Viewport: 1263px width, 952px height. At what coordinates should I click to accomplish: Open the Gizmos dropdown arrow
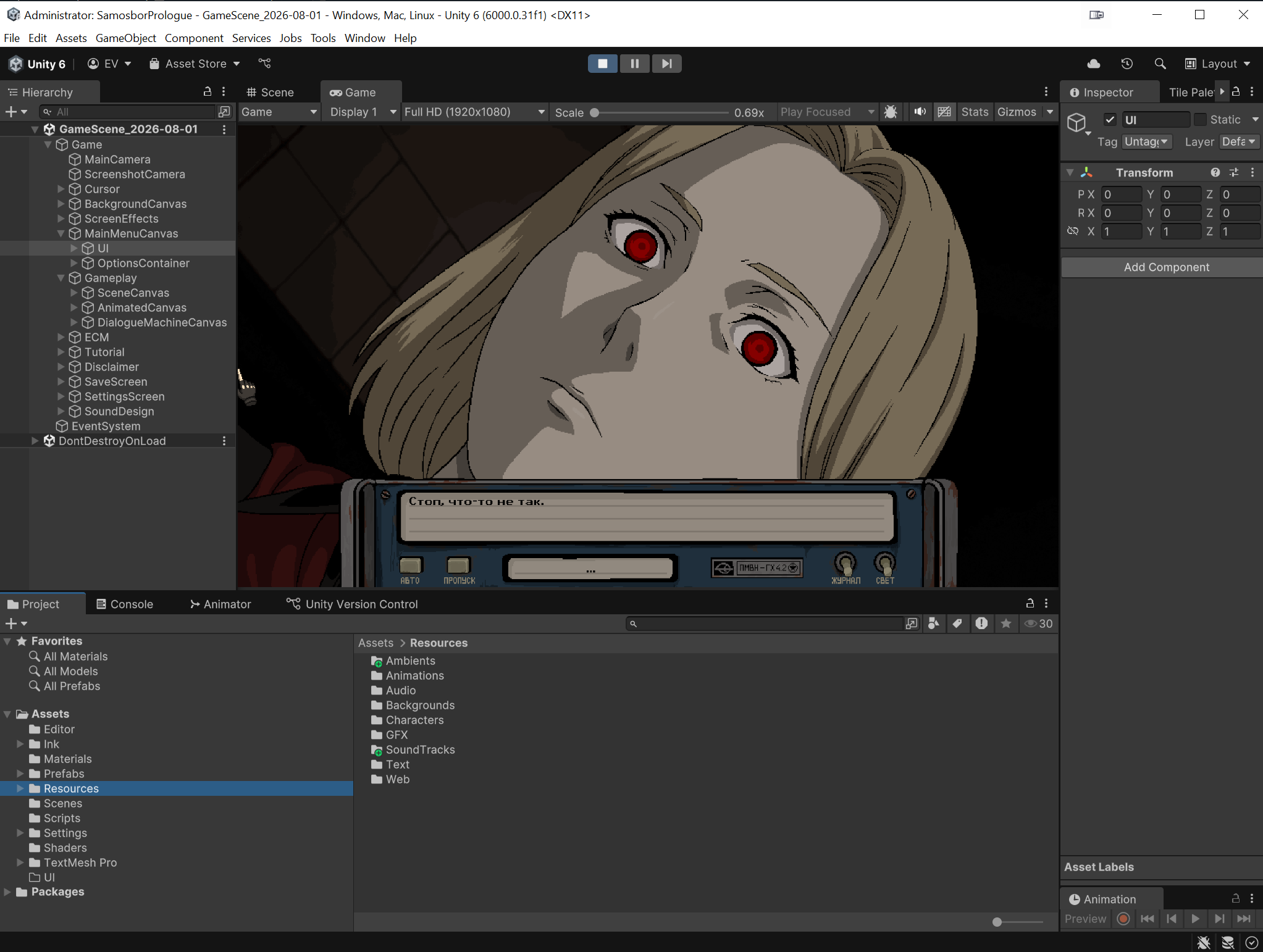pyautogui.click(x=1050, y=112)
